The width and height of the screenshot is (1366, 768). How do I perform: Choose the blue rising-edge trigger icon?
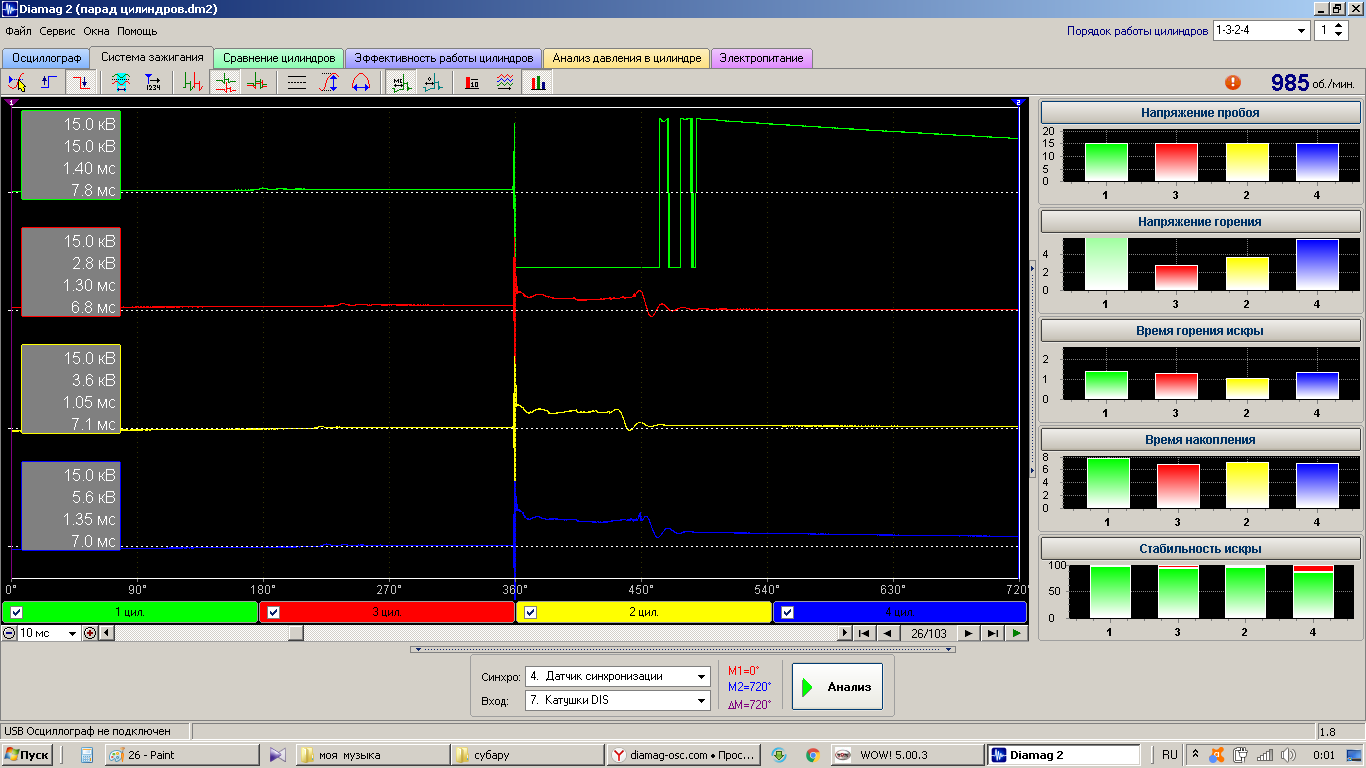(49, 82)
